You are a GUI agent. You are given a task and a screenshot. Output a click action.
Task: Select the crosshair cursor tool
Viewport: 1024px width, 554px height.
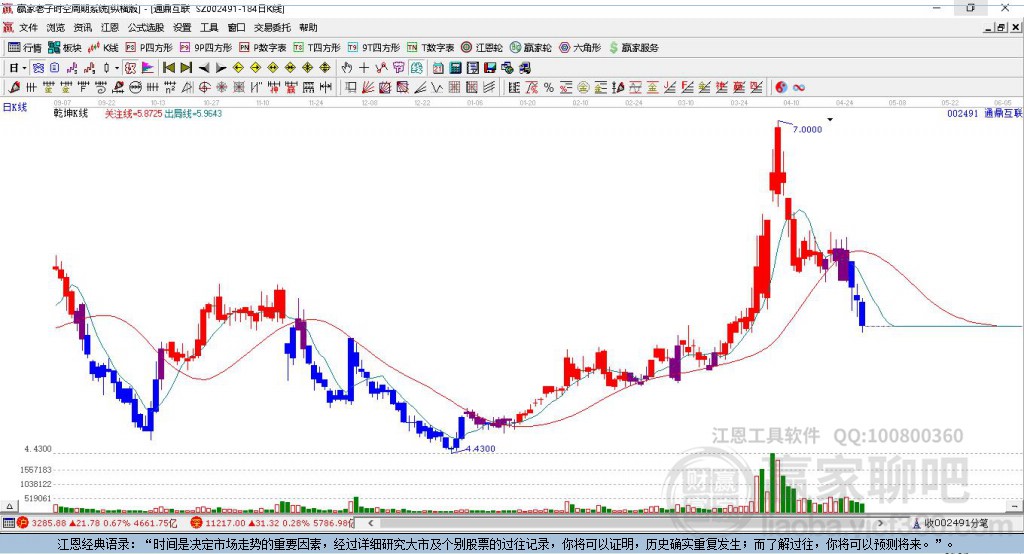click(x=364, y=68)
